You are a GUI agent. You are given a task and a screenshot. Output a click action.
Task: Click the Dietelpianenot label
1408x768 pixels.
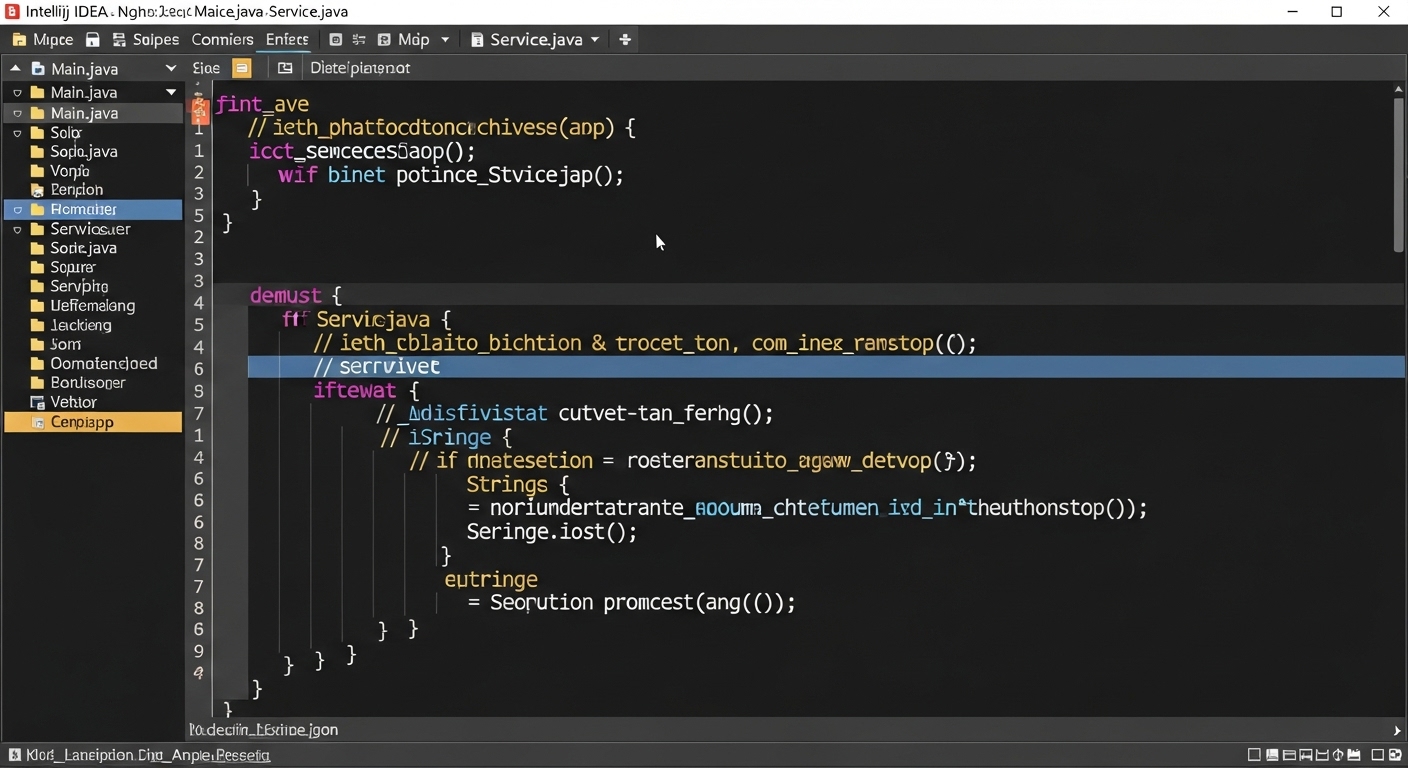[x=360, y=68]
